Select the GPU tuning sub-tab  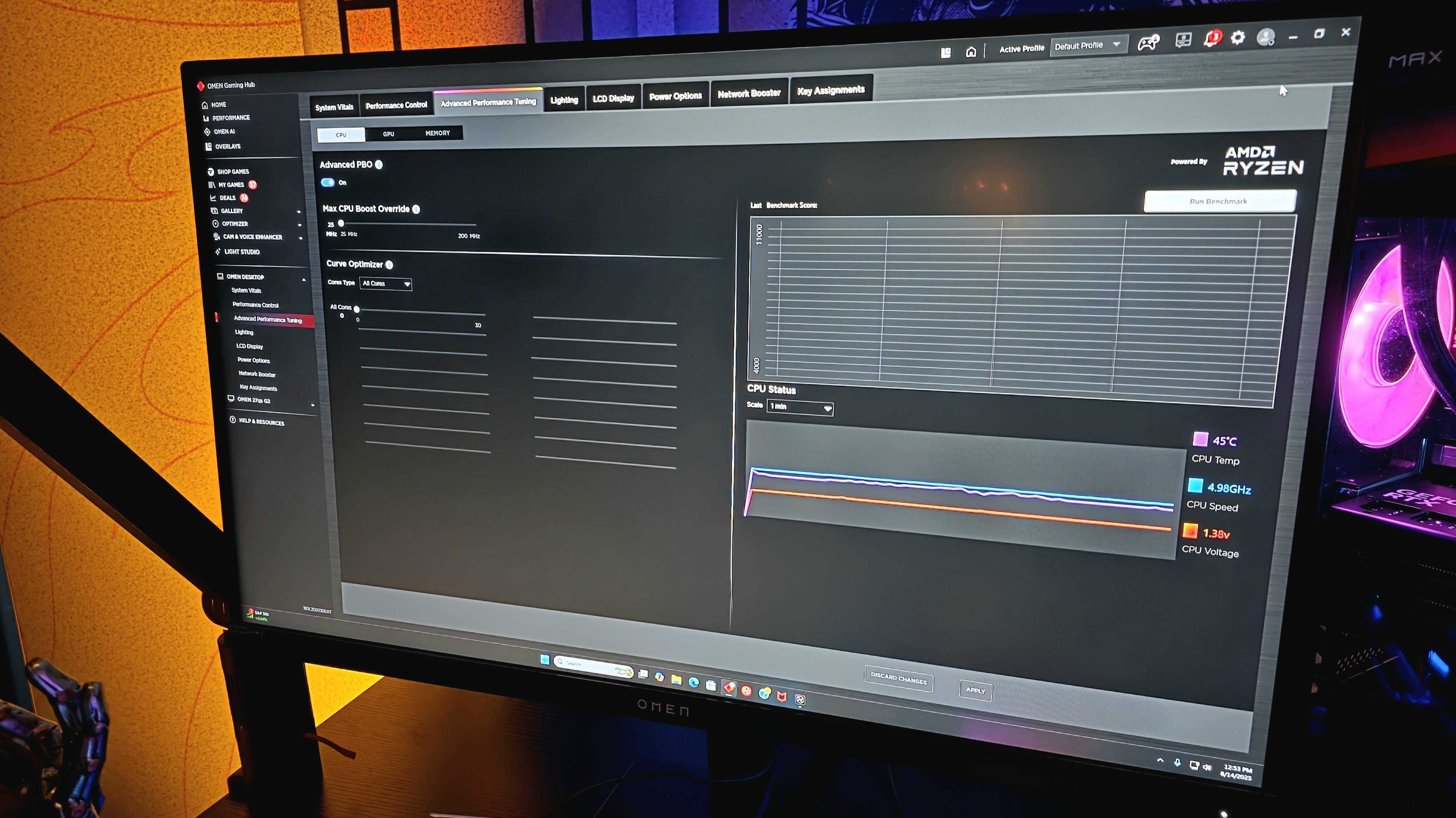(x=388, y=134)
